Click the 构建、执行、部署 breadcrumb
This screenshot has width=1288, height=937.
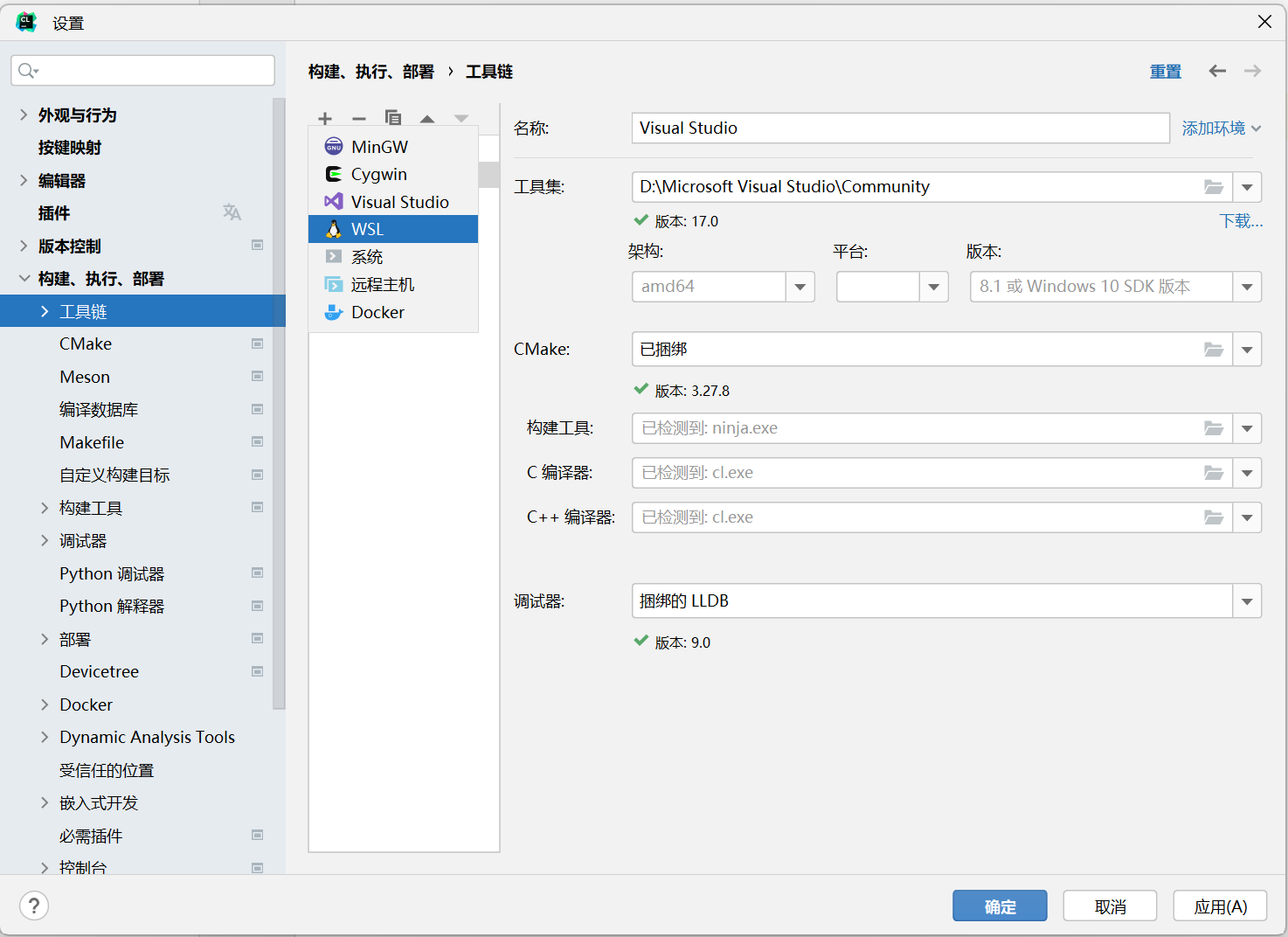tap(370, 72)
